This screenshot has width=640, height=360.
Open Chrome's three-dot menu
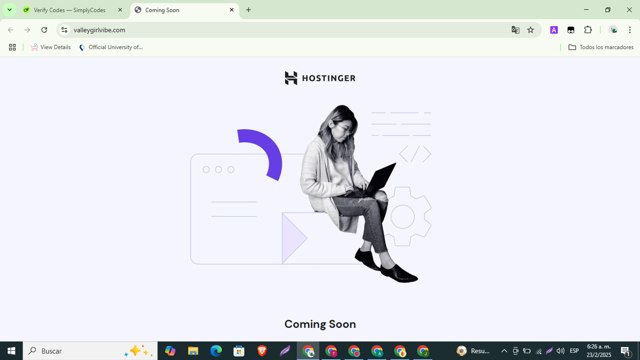tap(630, 30)
